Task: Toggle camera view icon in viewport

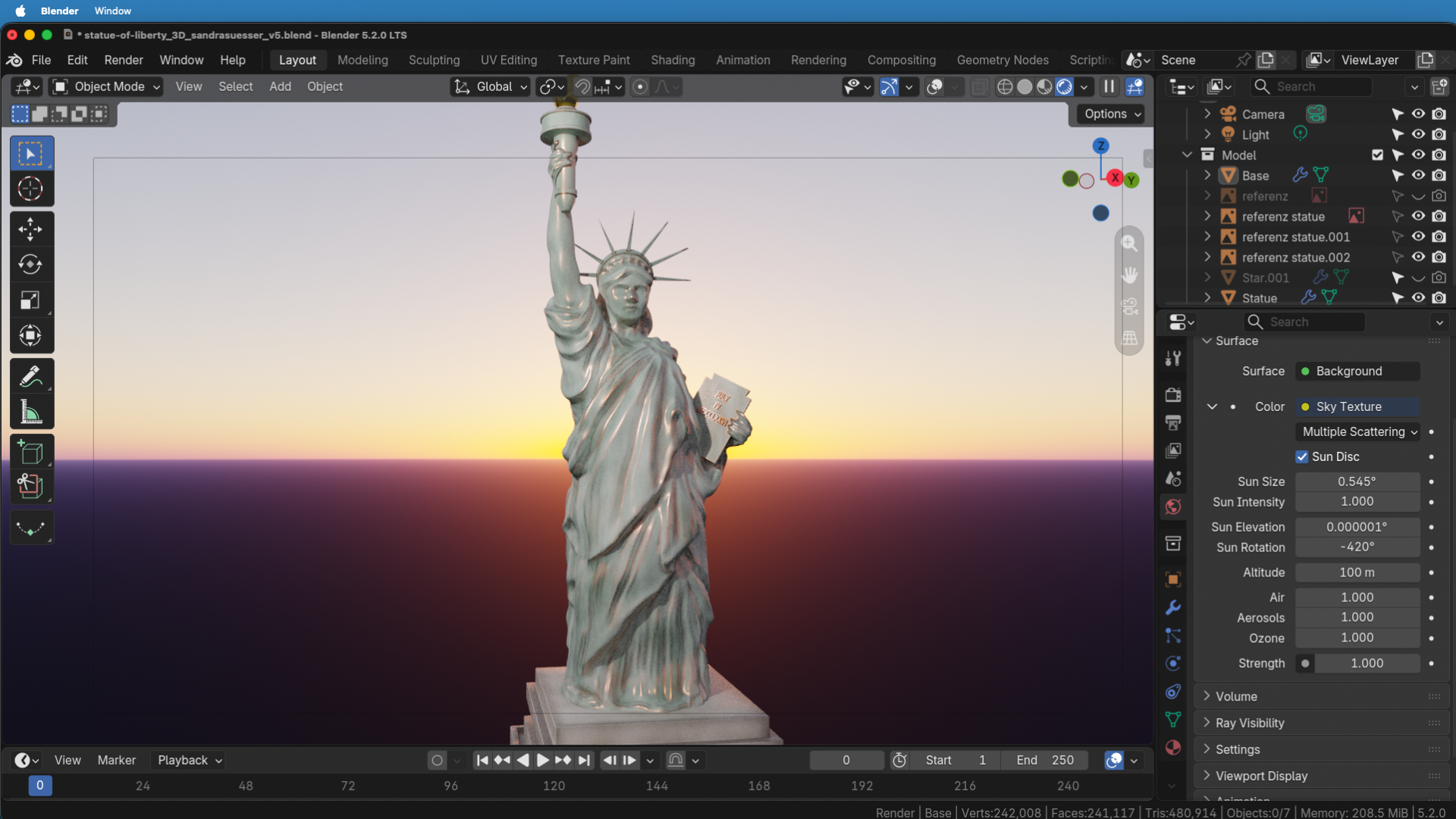Action: [x=1129, y=306]
